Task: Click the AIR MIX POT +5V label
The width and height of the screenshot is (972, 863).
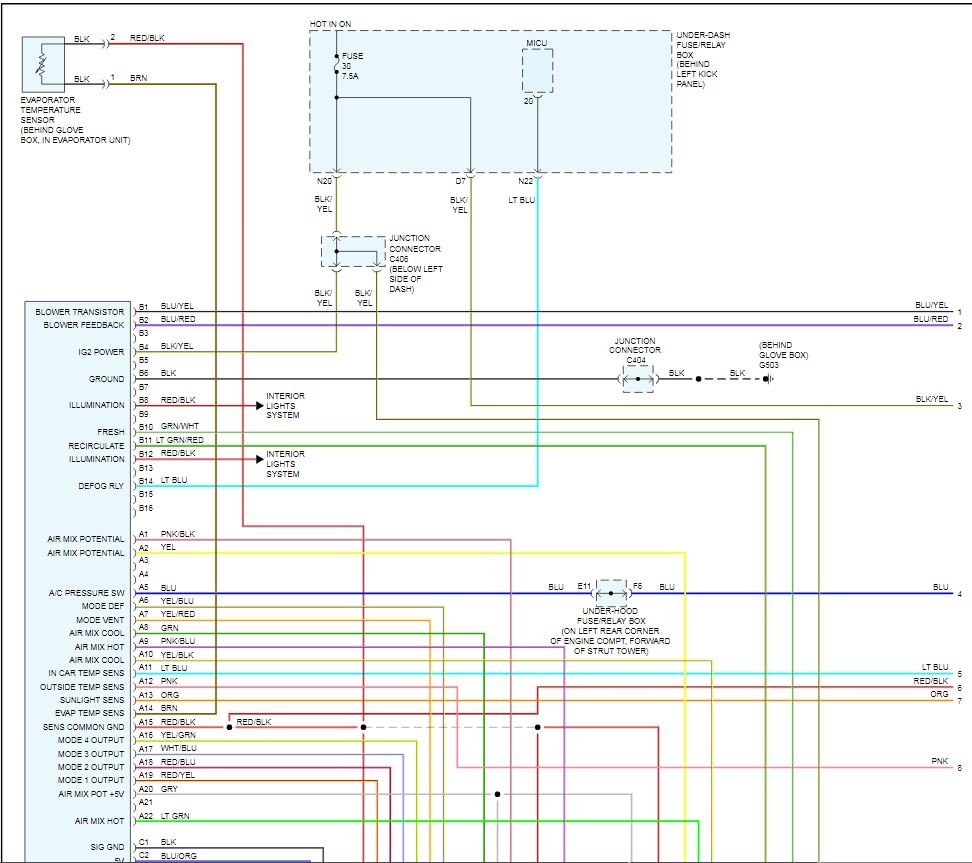Action: 90,794
